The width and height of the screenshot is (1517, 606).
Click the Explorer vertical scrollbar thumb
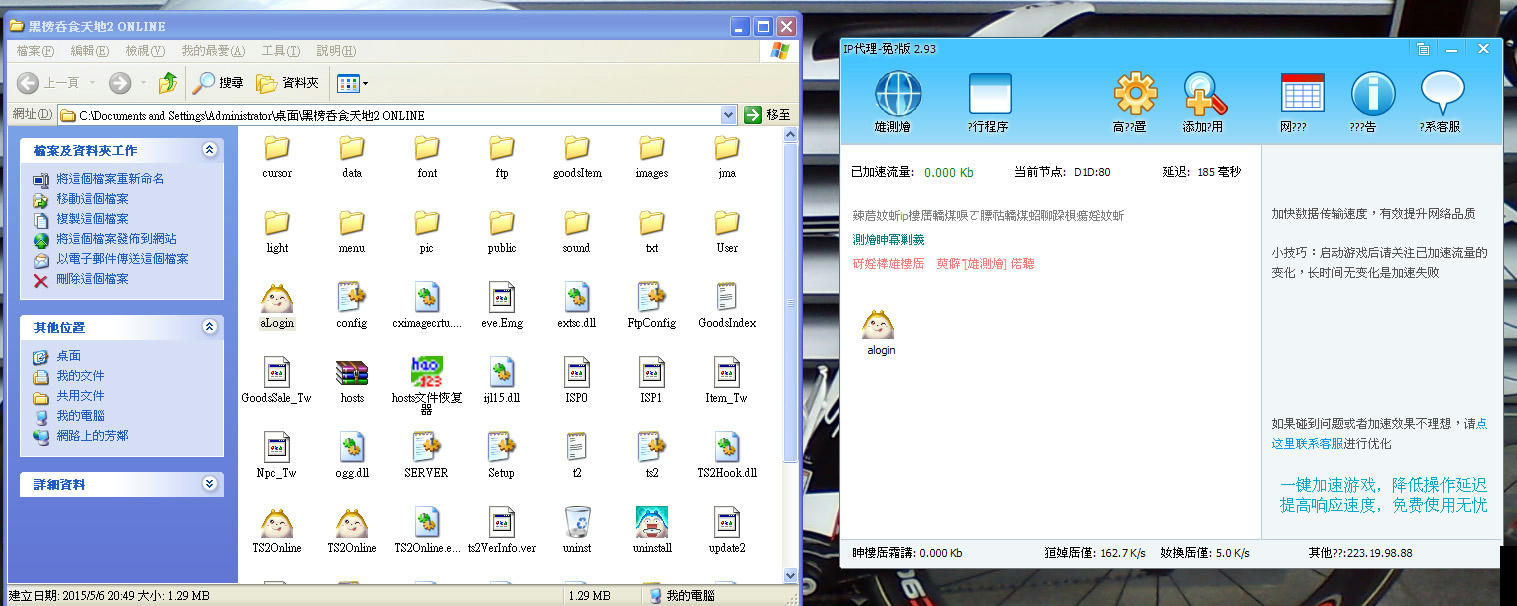(791, 304)
